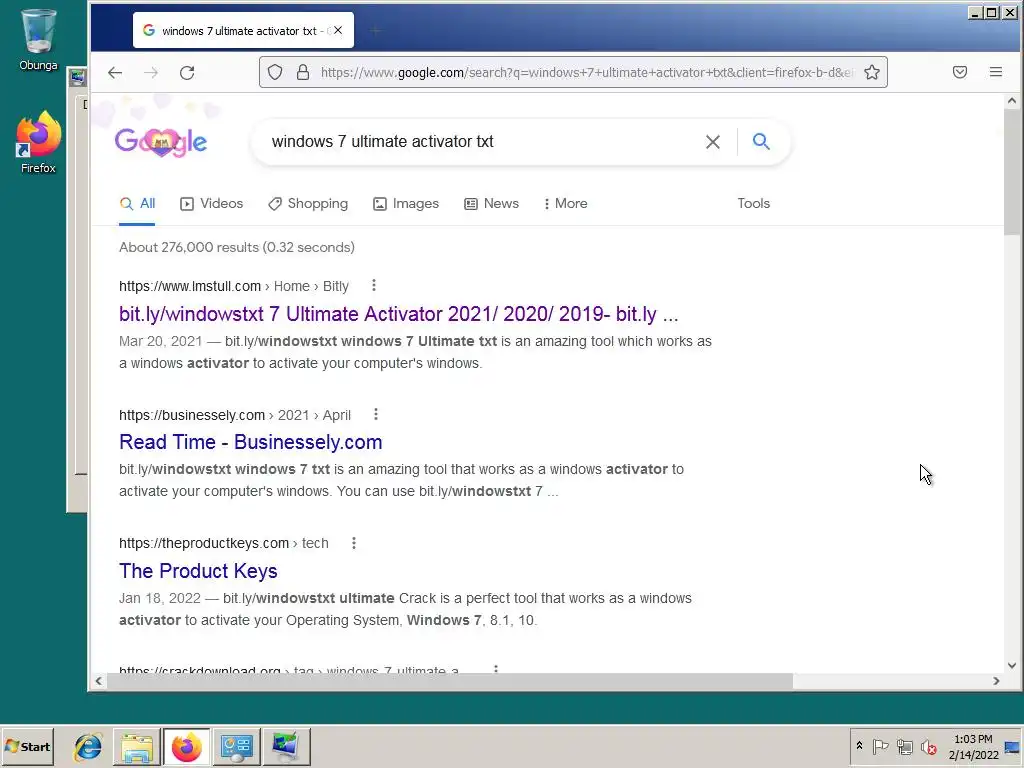Bookmark this page with the star
Viewport: 1024px width, 768px height.
click(872, 72)
